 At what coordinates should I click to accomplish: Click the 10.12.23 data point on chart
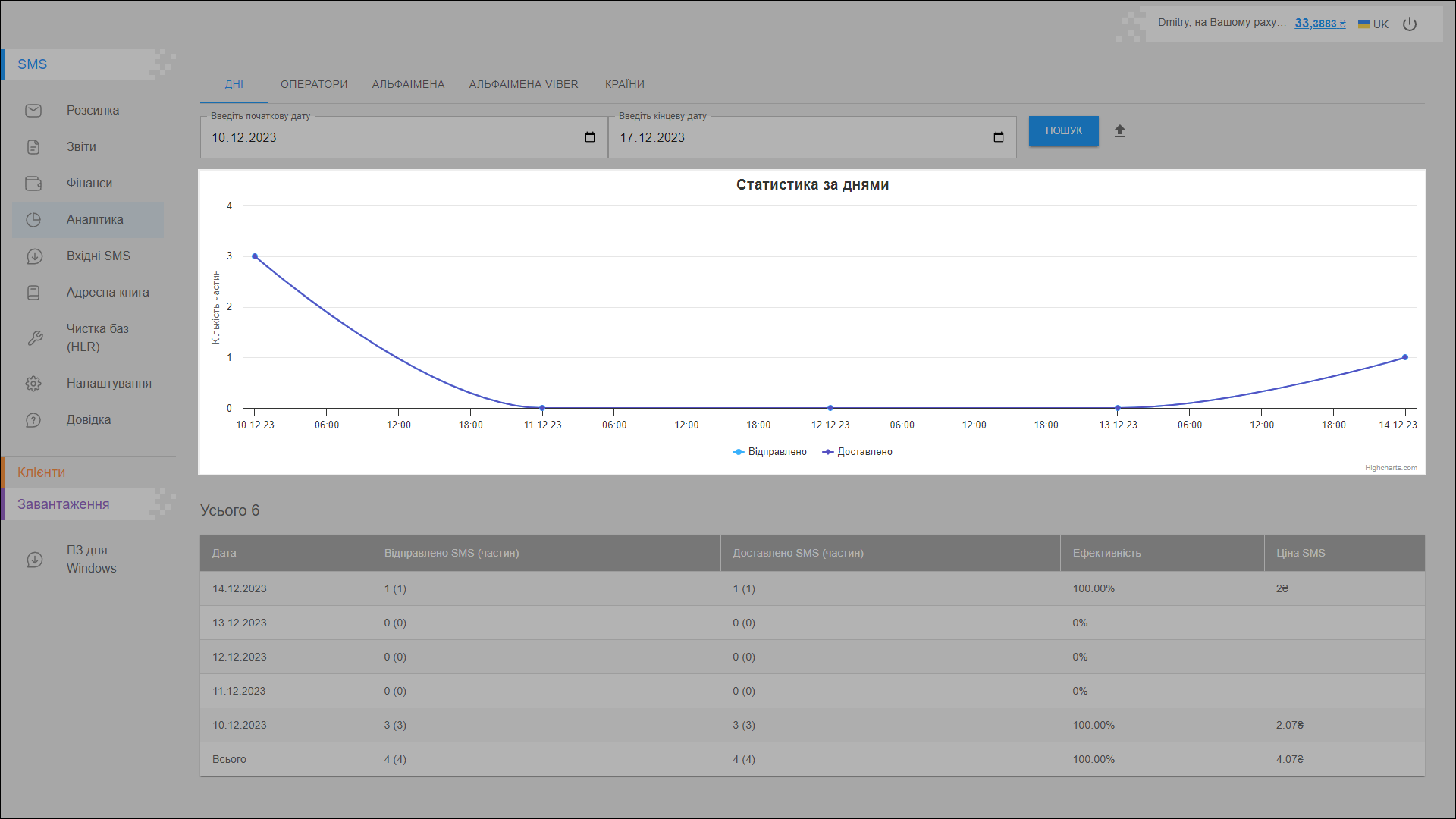(x=255, y=256)
